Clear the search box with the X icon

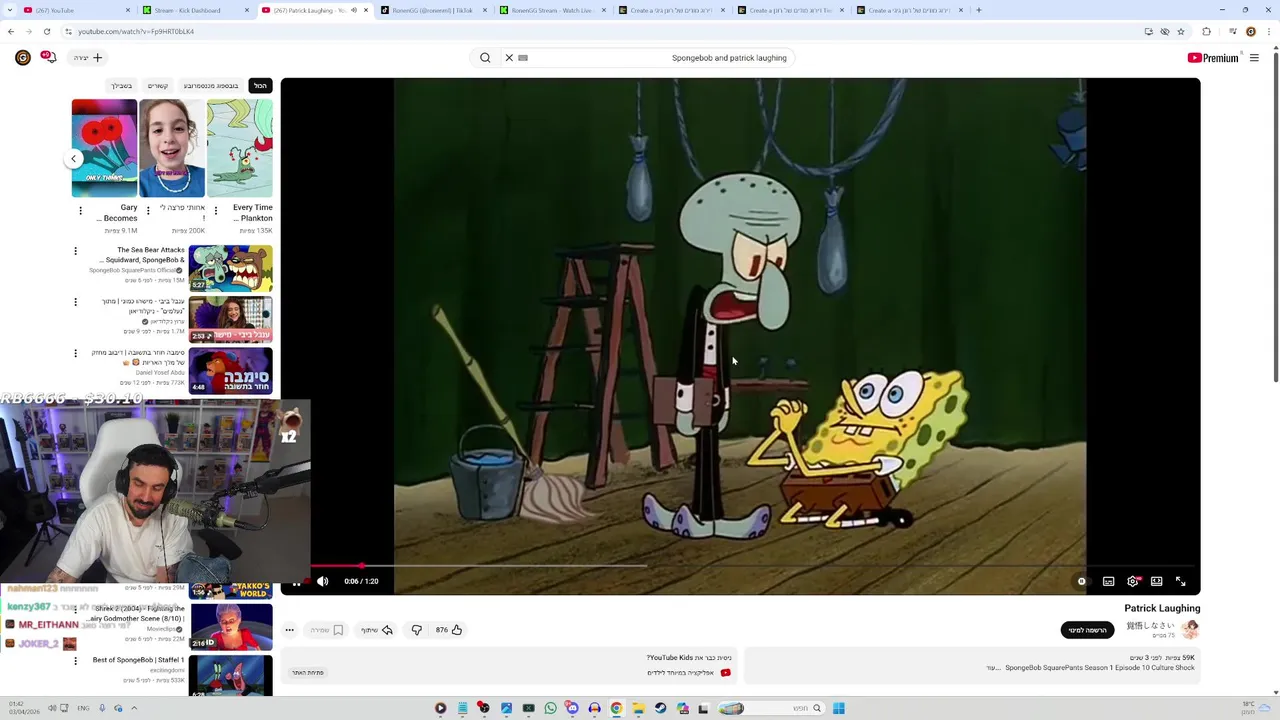[x=509, y=58]
